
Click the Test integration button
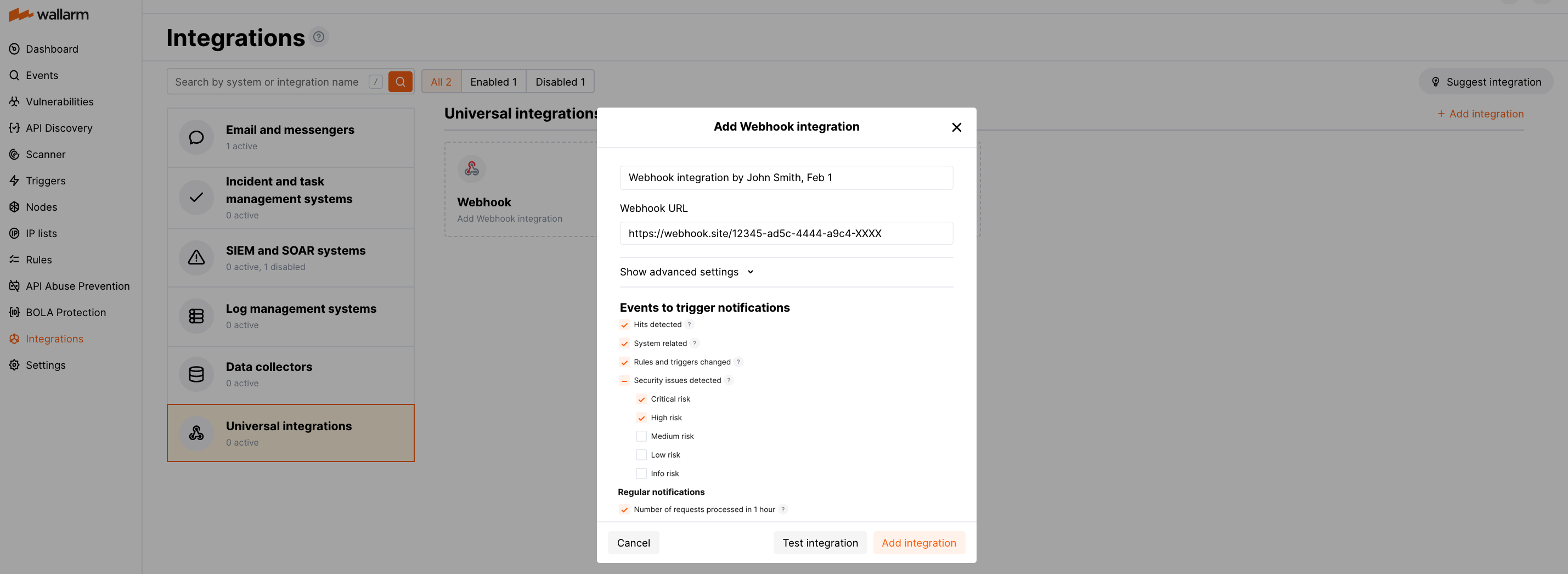coord(820,542)
